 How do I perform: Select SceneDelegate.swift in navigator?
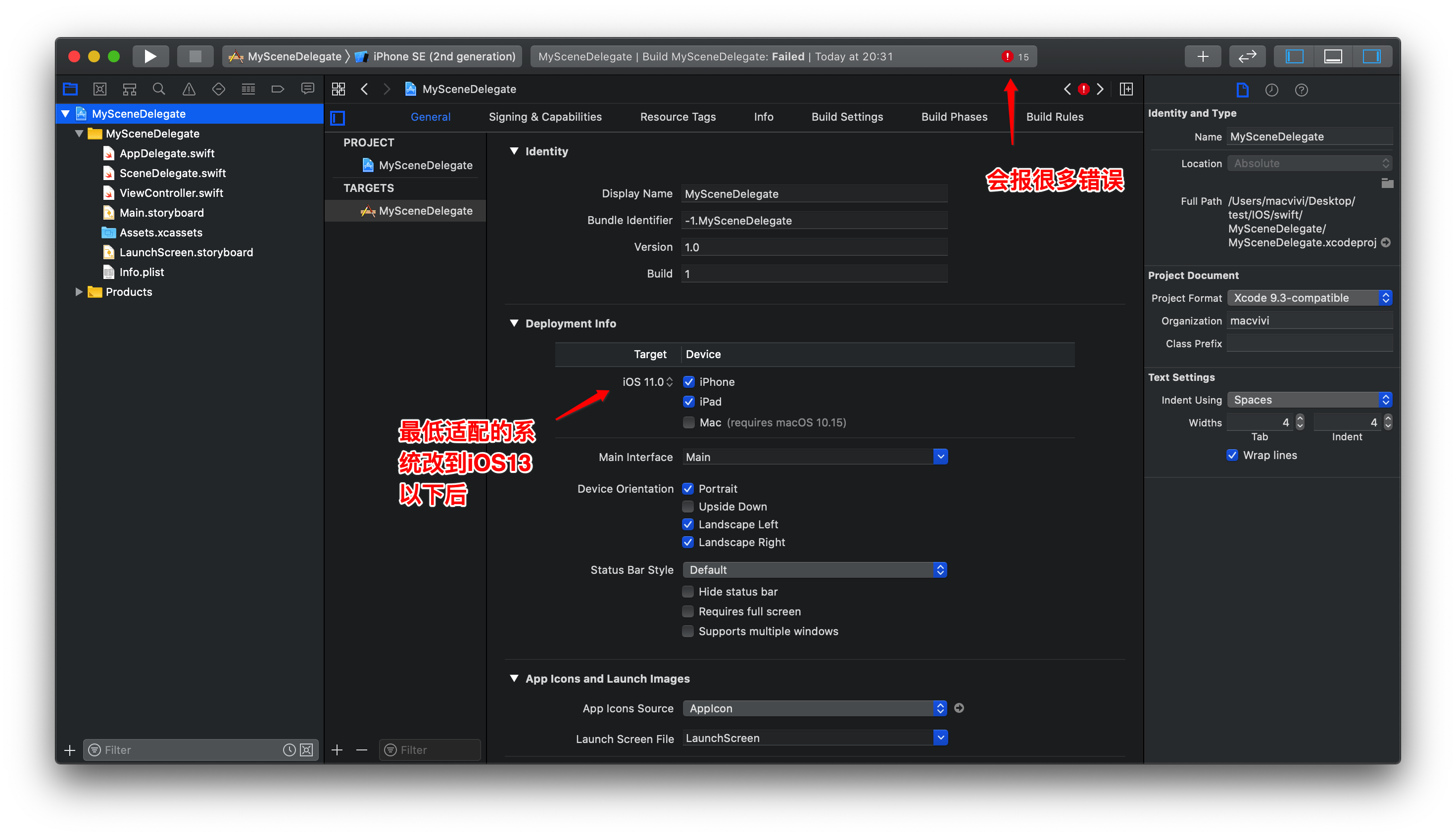[173, 173]
